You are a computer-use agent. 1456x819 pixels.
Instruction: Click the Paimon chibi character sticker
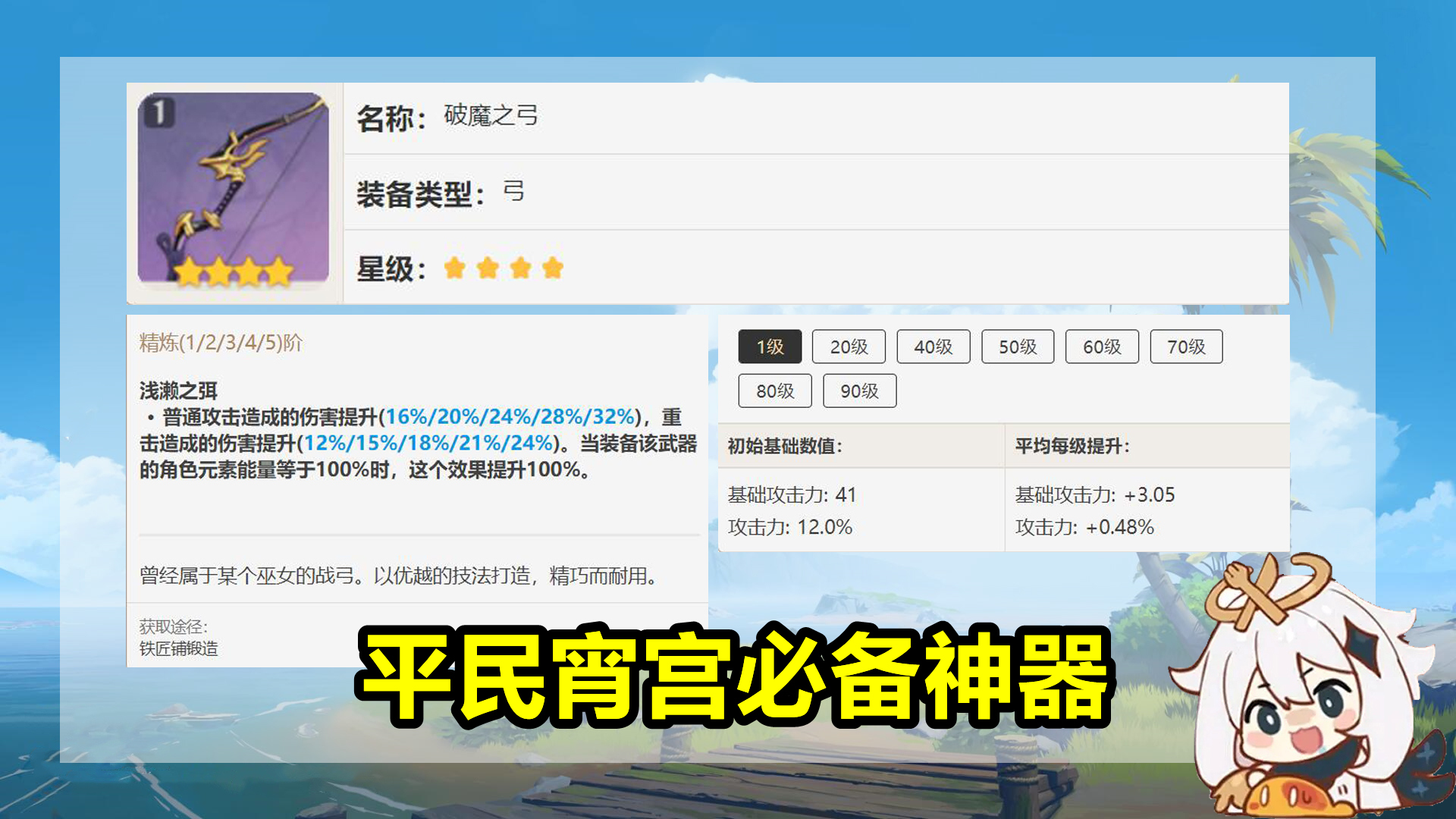[1312, 686]
